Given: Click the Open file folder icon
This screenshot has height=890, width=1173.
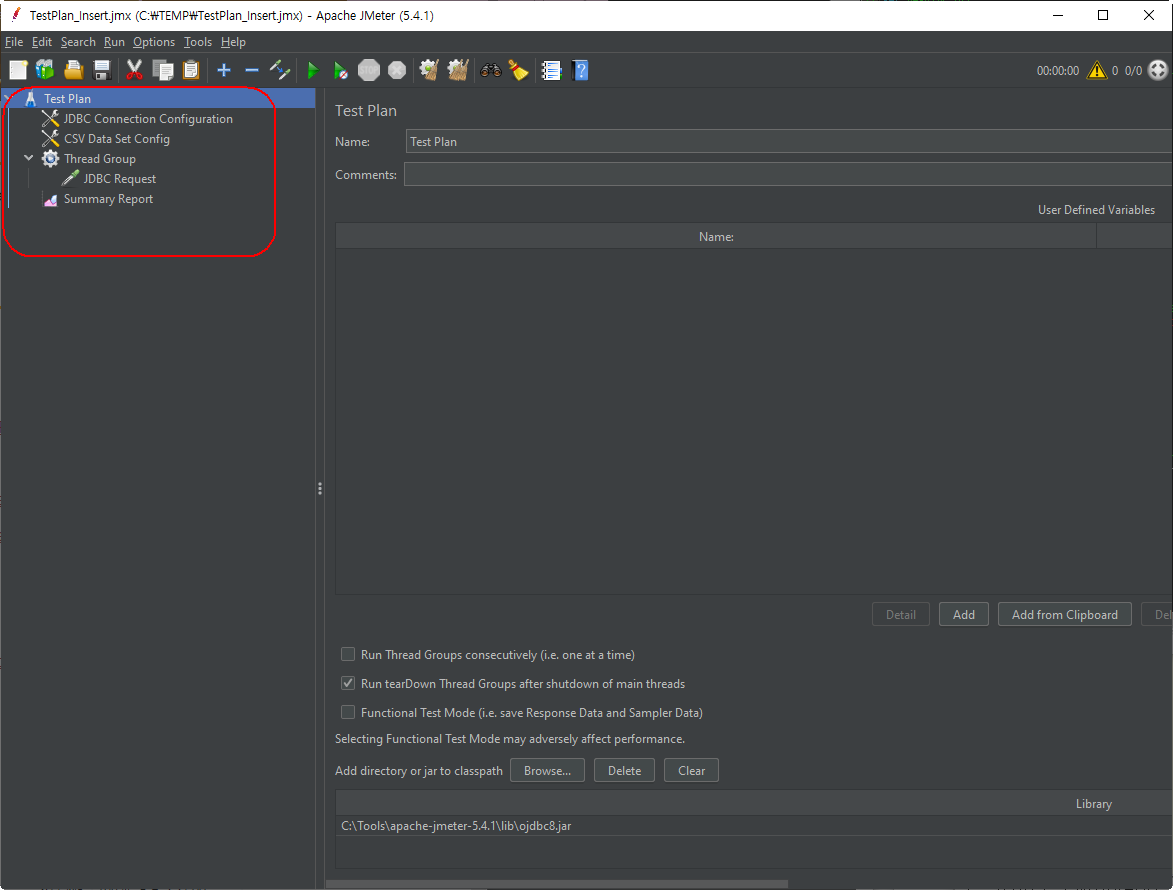Looking at the screenshot, I should point(73,70).
